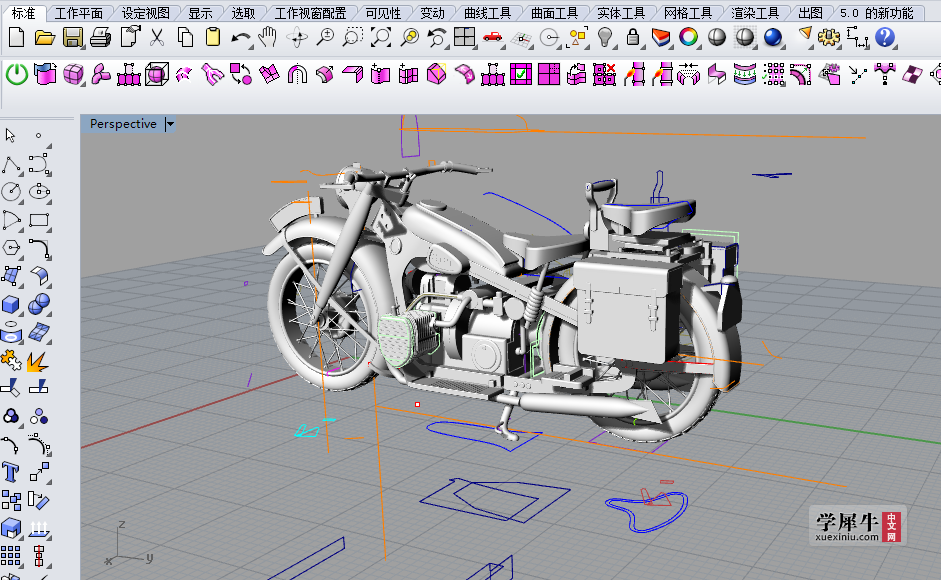Click the pink grid with red X icon
Image resolution: width=941 pixels, height=580 pixels.
tap(604, 74)
